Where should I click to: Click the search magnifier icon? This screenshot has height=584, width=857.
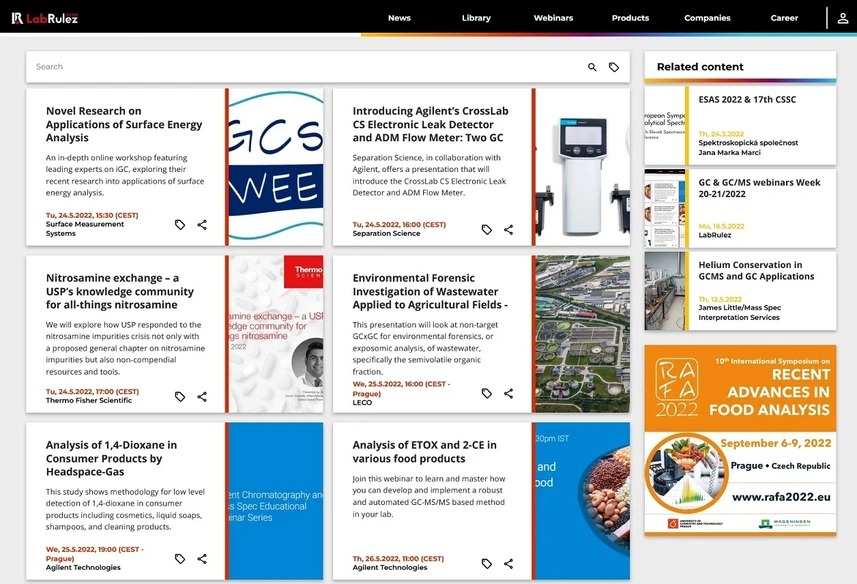[592, 67]
